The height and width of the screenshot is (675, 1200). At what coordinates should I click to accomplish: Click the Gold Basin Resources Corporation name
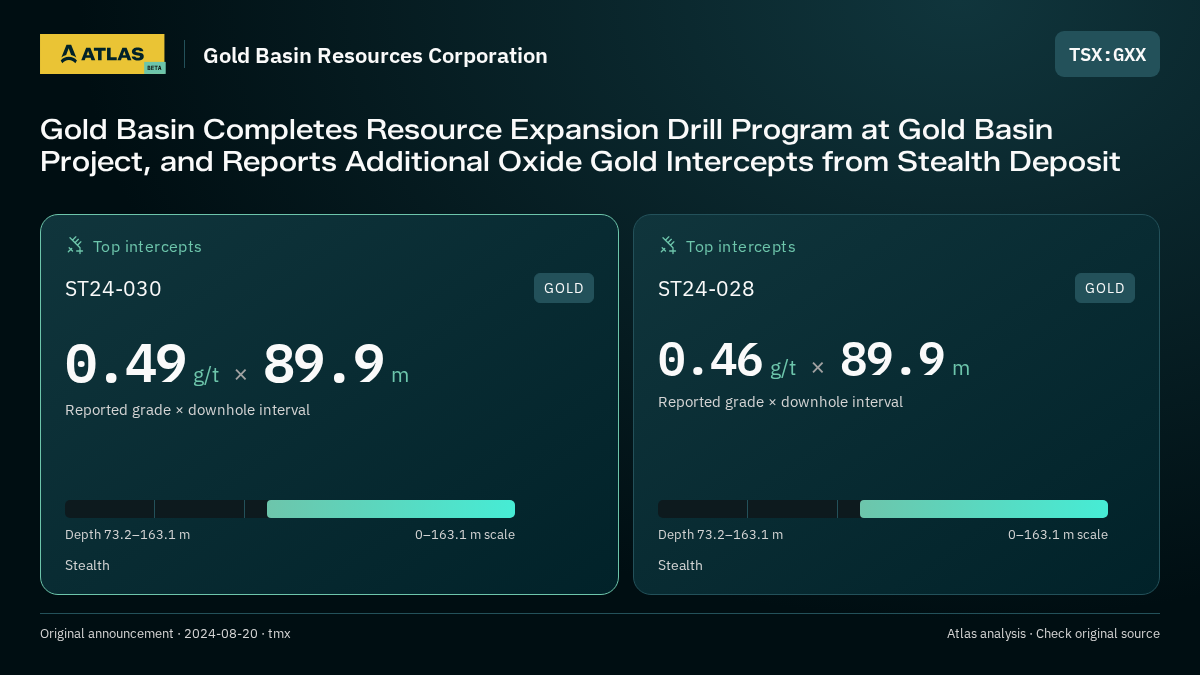click(375, 56)
